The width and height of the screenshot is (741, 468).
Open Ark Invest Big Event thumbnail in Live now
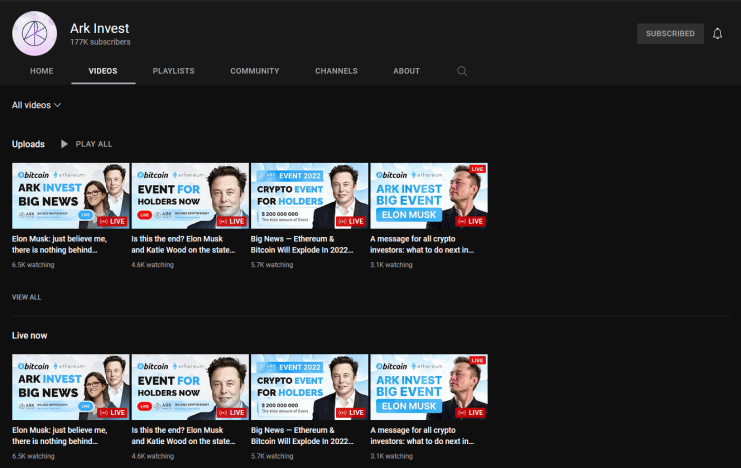point(428,386)
